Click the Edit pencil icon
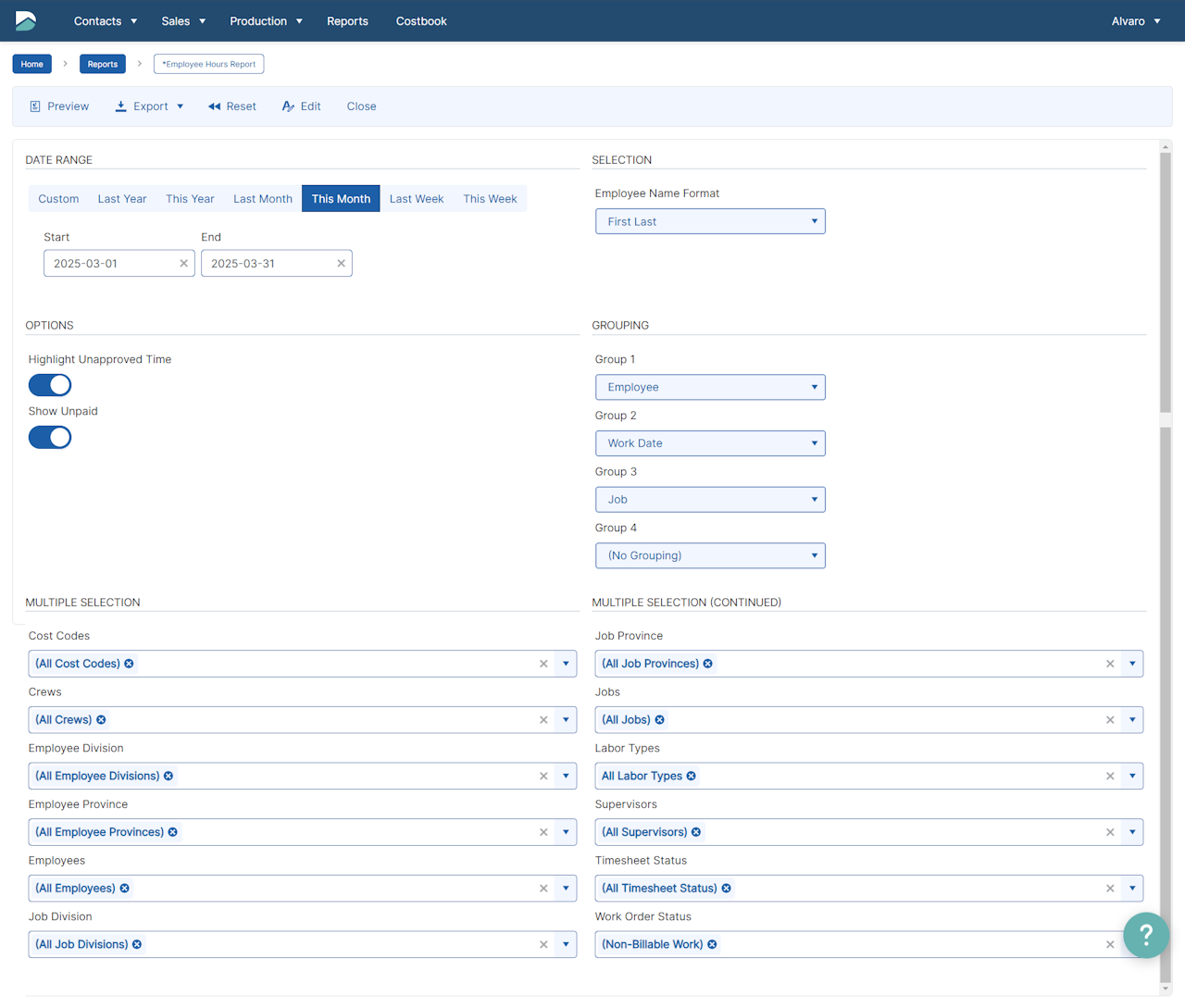The image size is (1185, 1008). coord(288,106)
